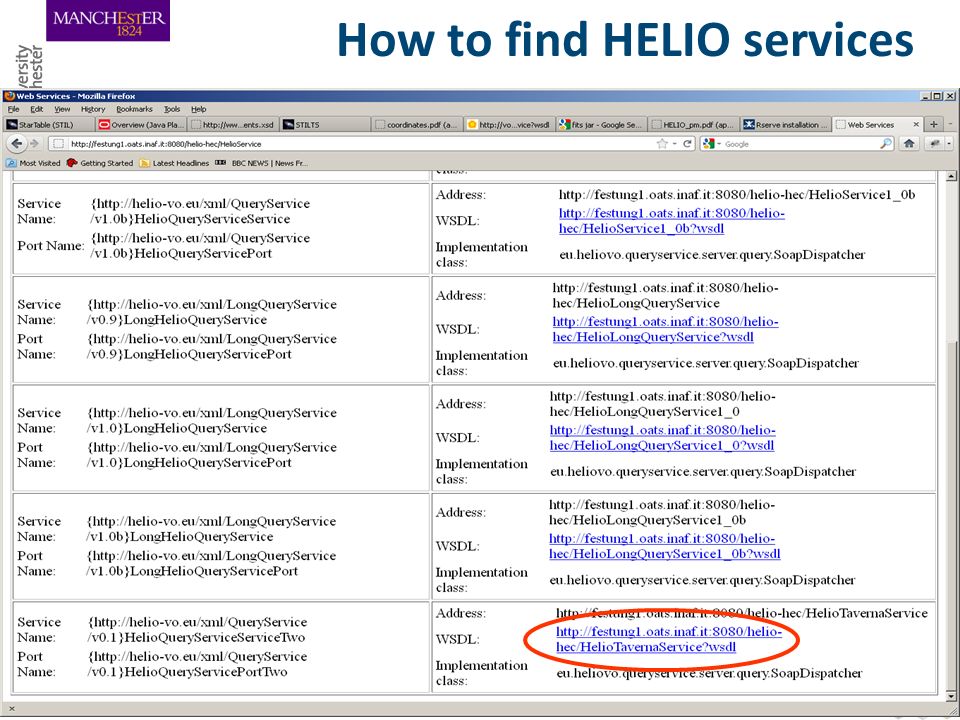Go forward with the forward arrow button
This screenshot has height=720, width=960.
(34, 144)
